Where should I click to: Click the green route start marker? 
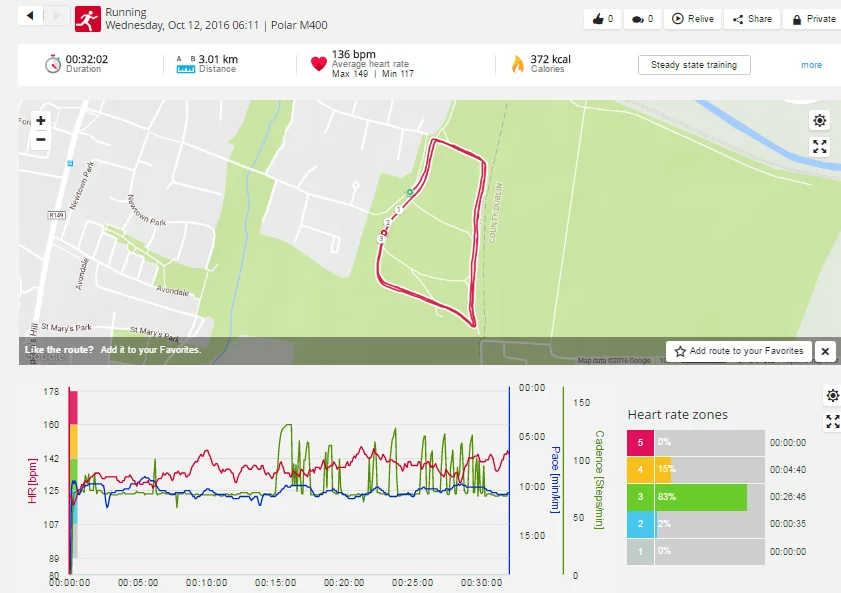pos(410,192)
